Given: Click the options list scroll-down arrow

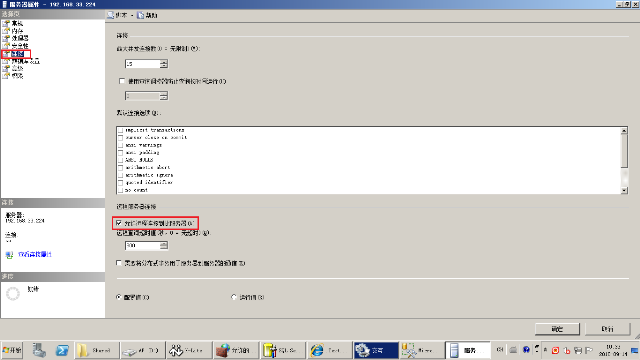Looking at the screenshot, I should pos(624,190).
